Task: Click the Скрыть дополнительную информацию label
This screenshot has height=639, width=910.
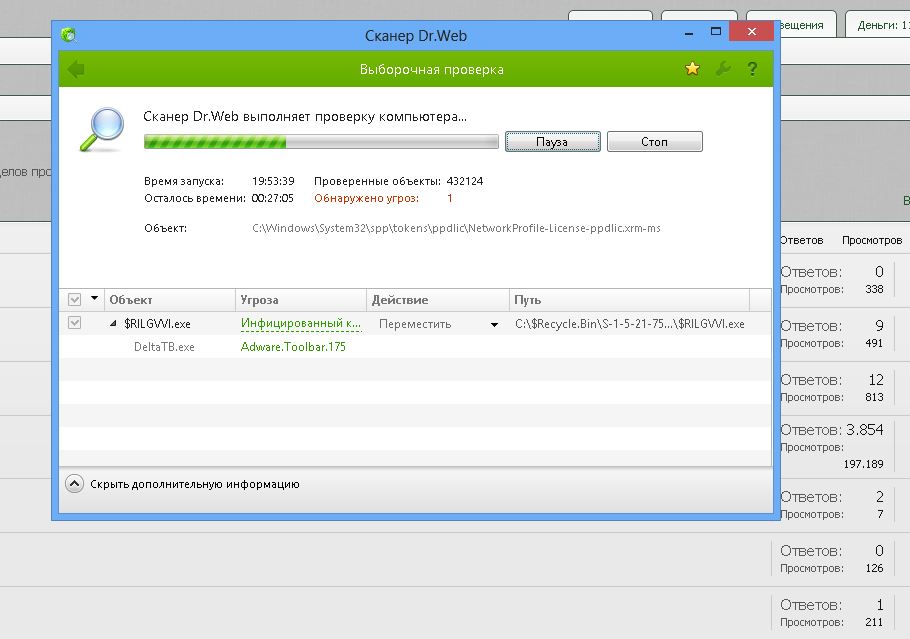Action: (x=195, y=484)
